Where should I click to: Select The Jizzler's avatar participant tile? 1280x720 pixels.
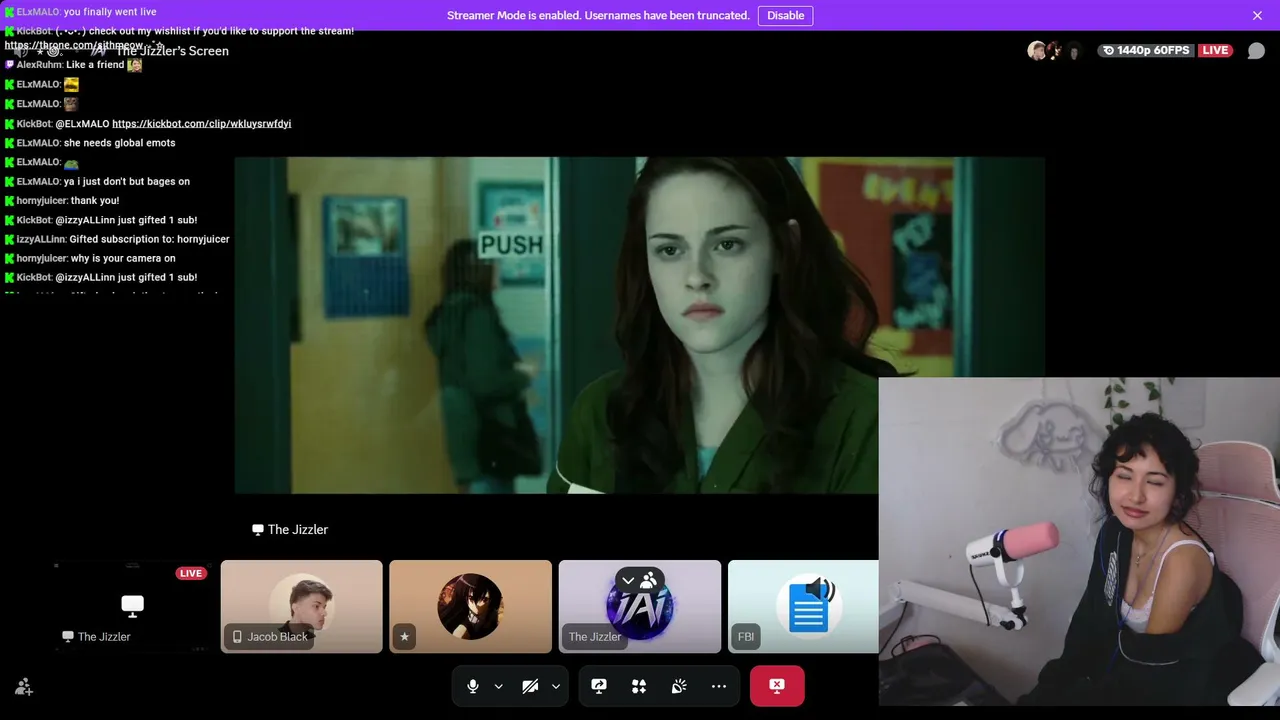click(640, 606)
